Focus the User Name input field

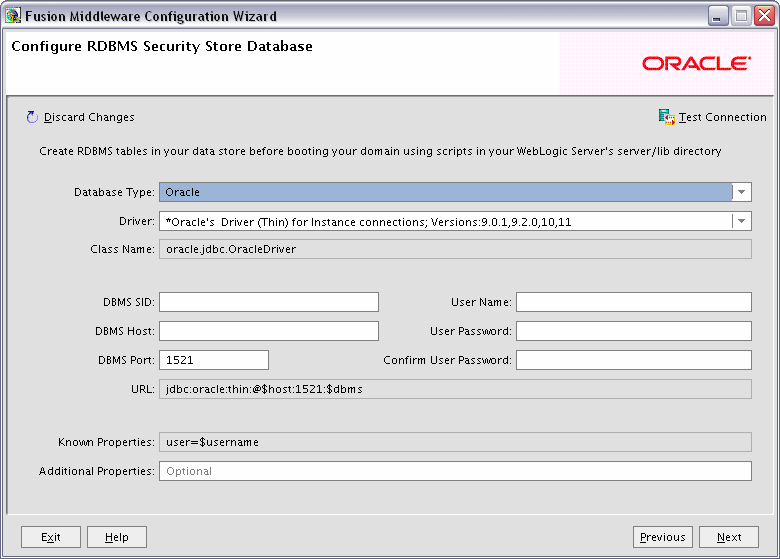point(634,302)
